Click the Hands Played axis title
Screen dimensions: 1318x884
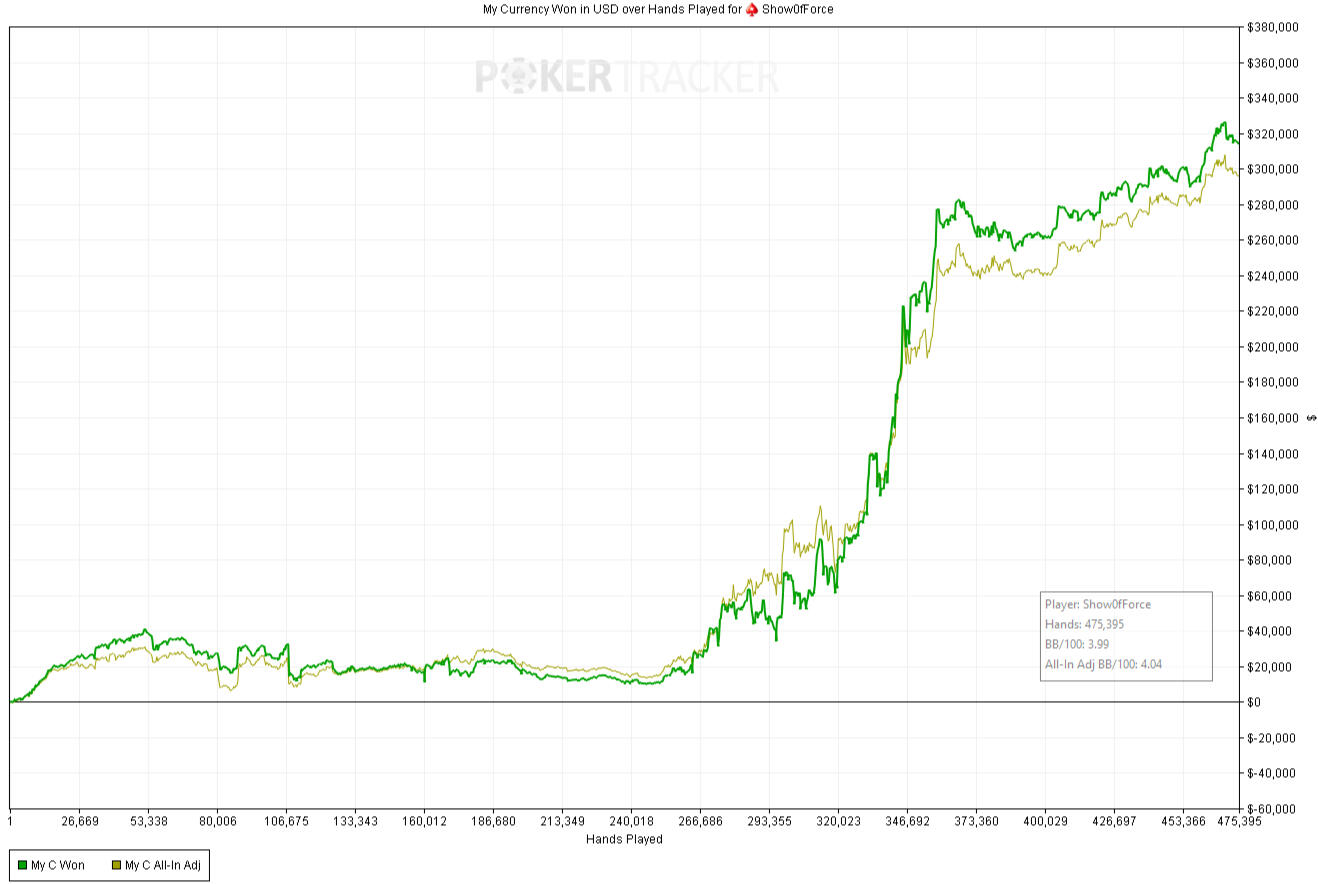coord(623,840)
